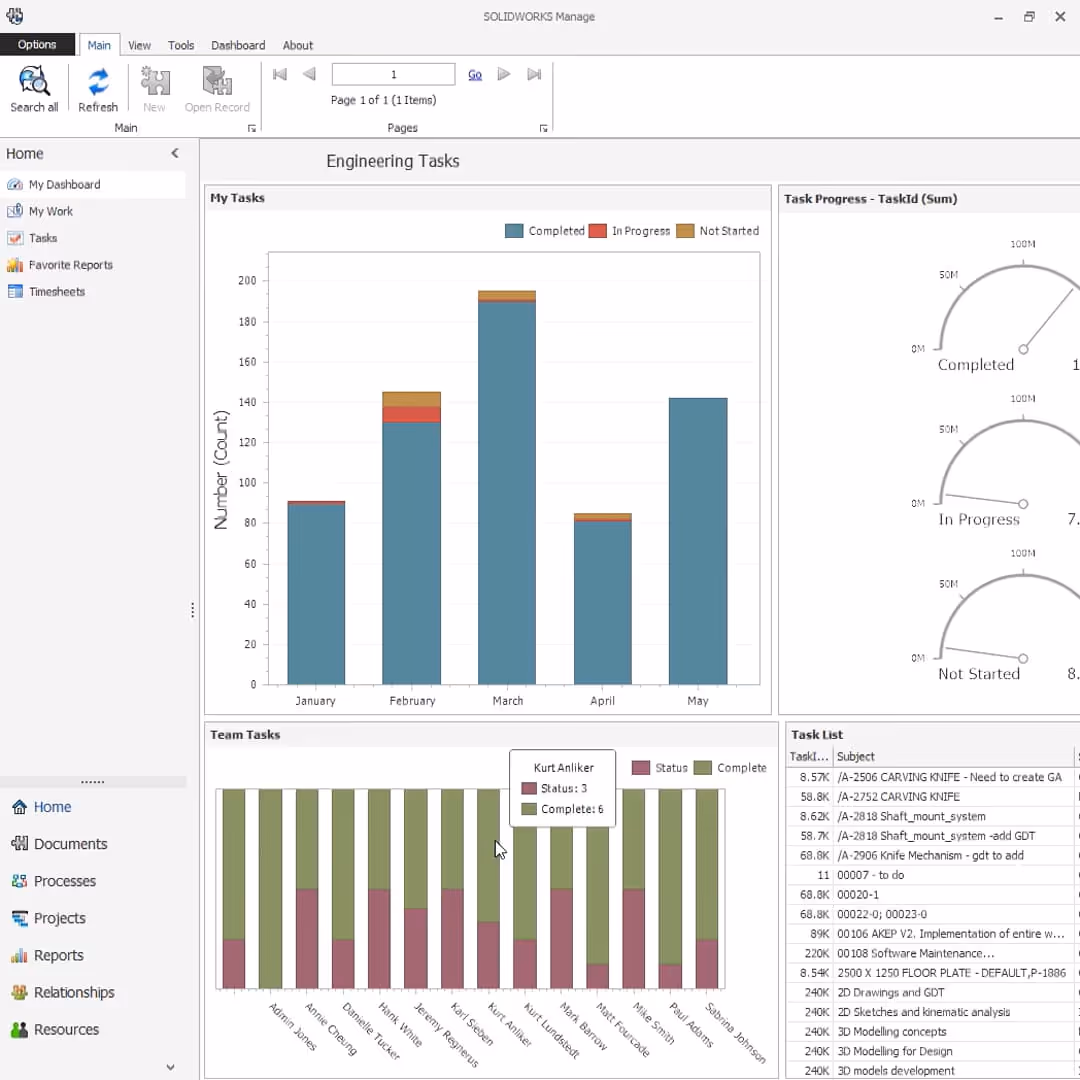This screenshot has width=1080, height=1080.
Task: Open the Options menu
Action: coord(37,45)
